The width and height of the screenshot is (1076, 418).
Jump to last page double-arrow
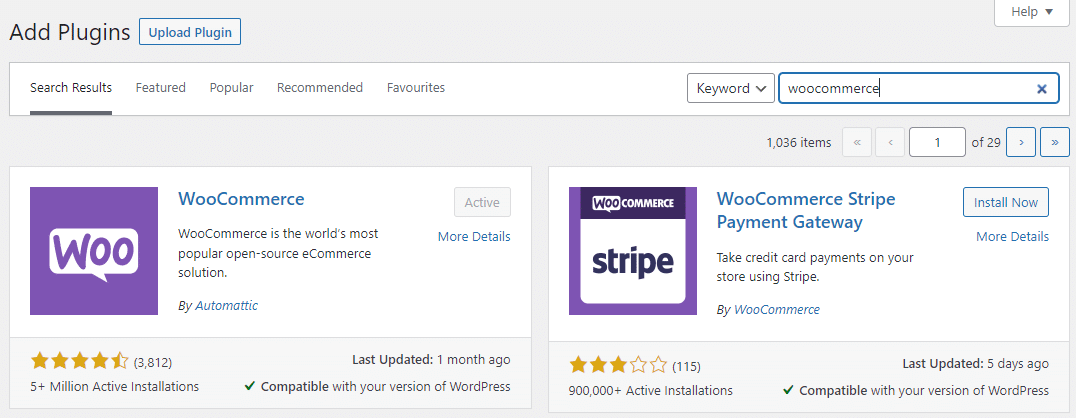[x=1055, y=143]
